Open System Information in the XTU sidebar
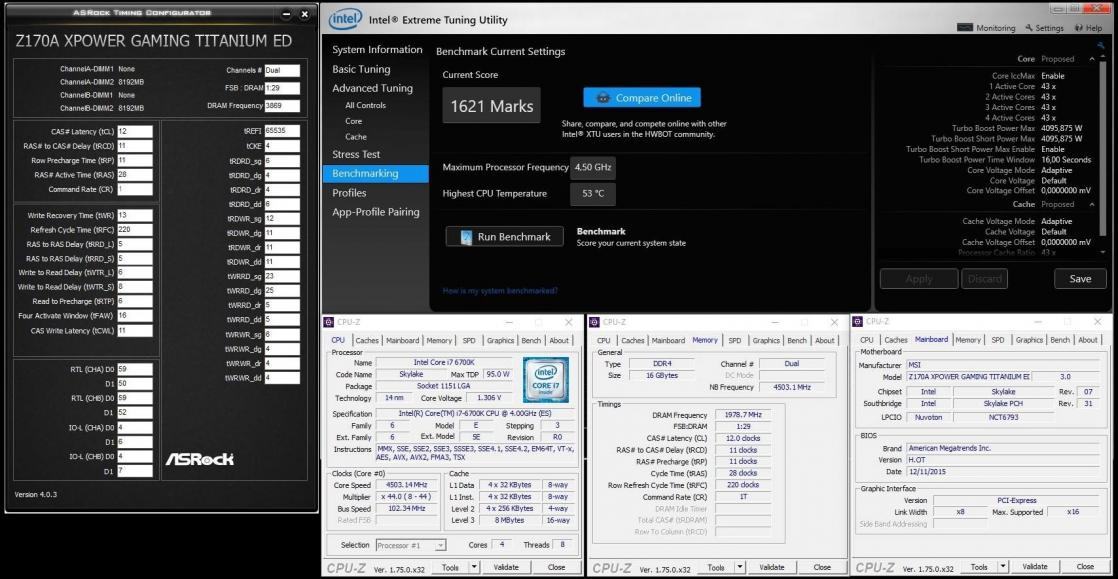 pyautogui.click(x=377, y=50)
